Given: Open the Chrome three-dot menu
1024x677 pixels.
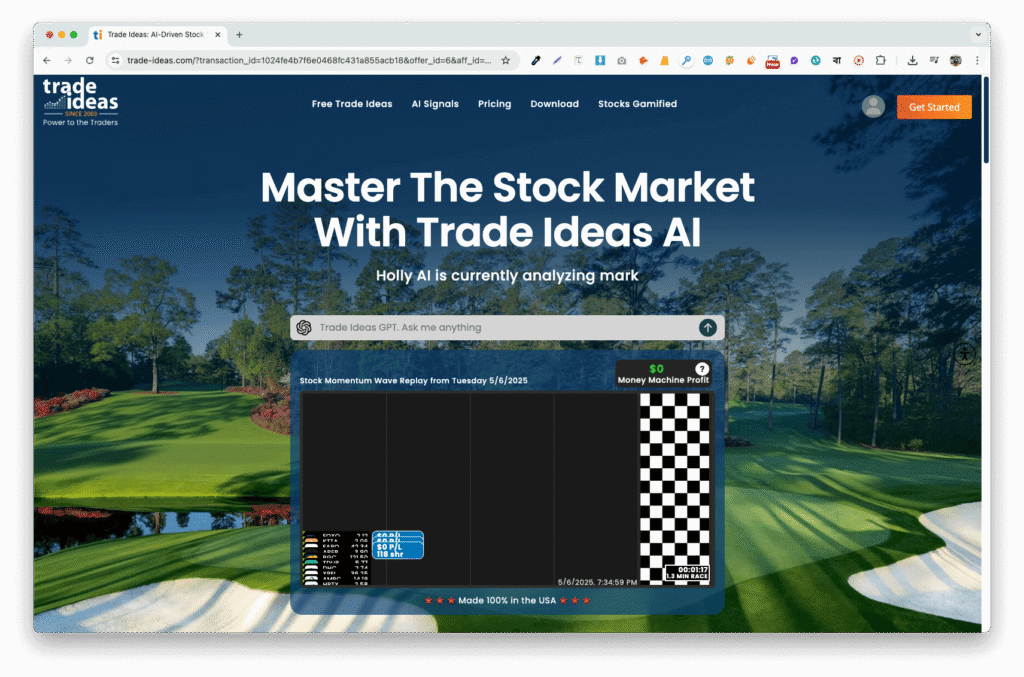Looking at the screenshot, I should [977, 61].
